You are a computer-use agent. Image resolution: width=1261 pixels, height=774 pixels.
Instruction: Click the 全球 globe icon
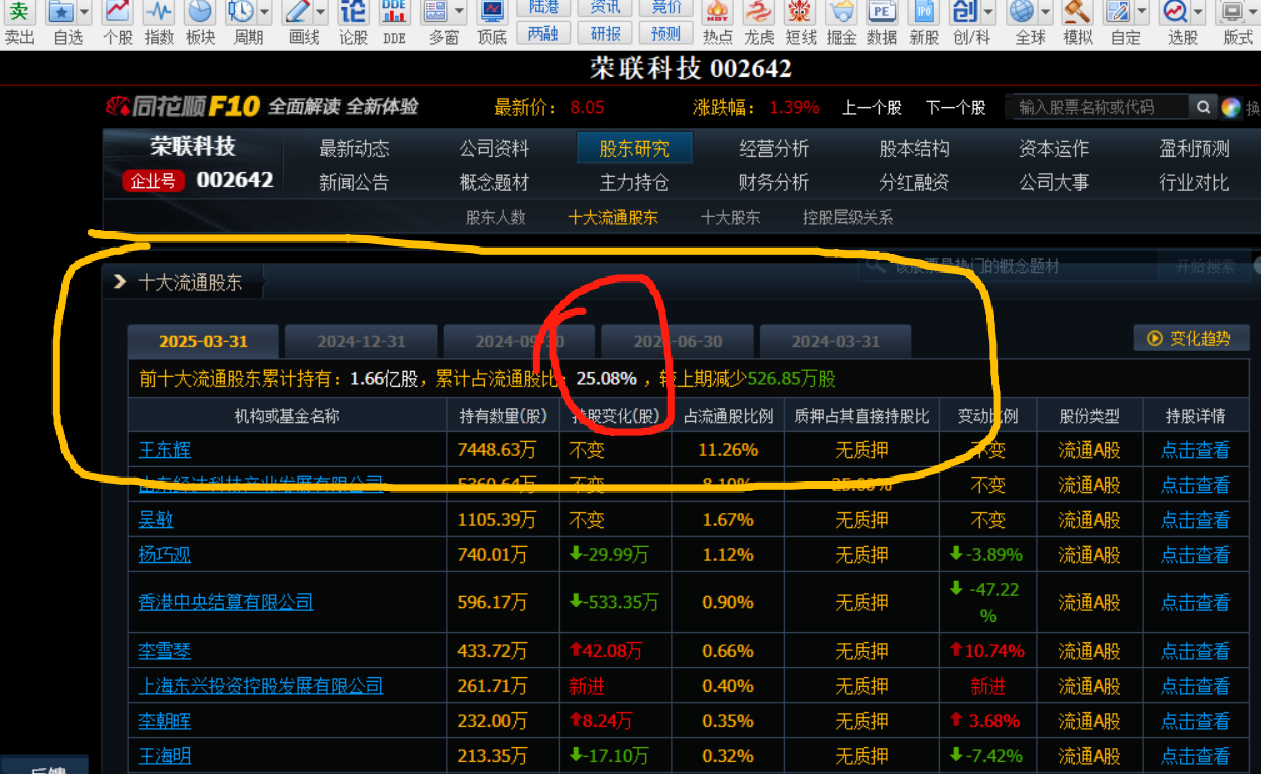point(1021,12)
